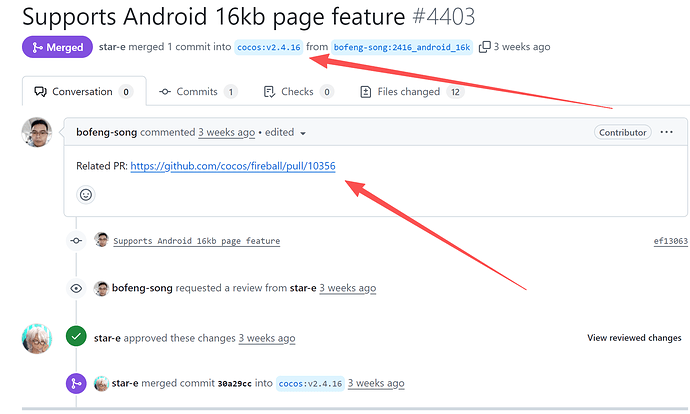
Task: Click the emoji reaction smiley icon
Action: tap(86, 195)
